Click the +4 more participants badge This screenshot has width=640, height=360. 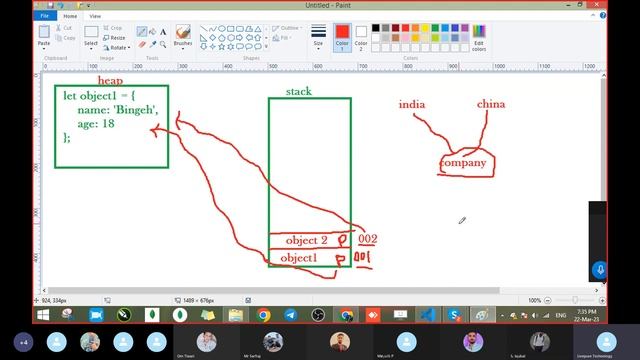click(23, 342)
